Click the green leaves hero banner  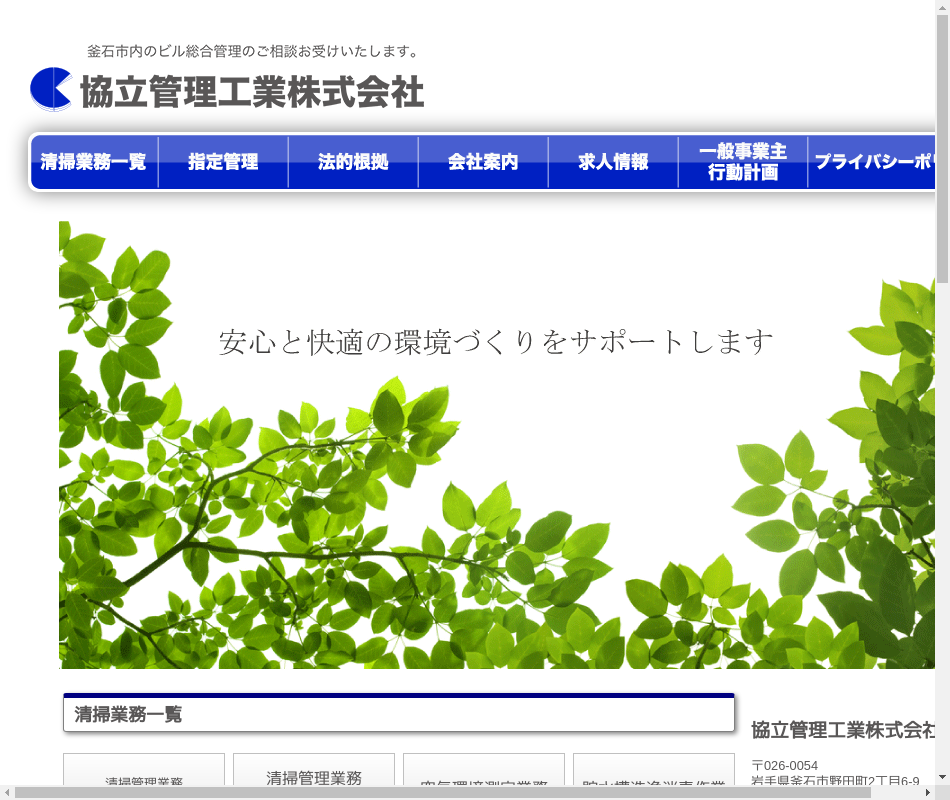497,445
